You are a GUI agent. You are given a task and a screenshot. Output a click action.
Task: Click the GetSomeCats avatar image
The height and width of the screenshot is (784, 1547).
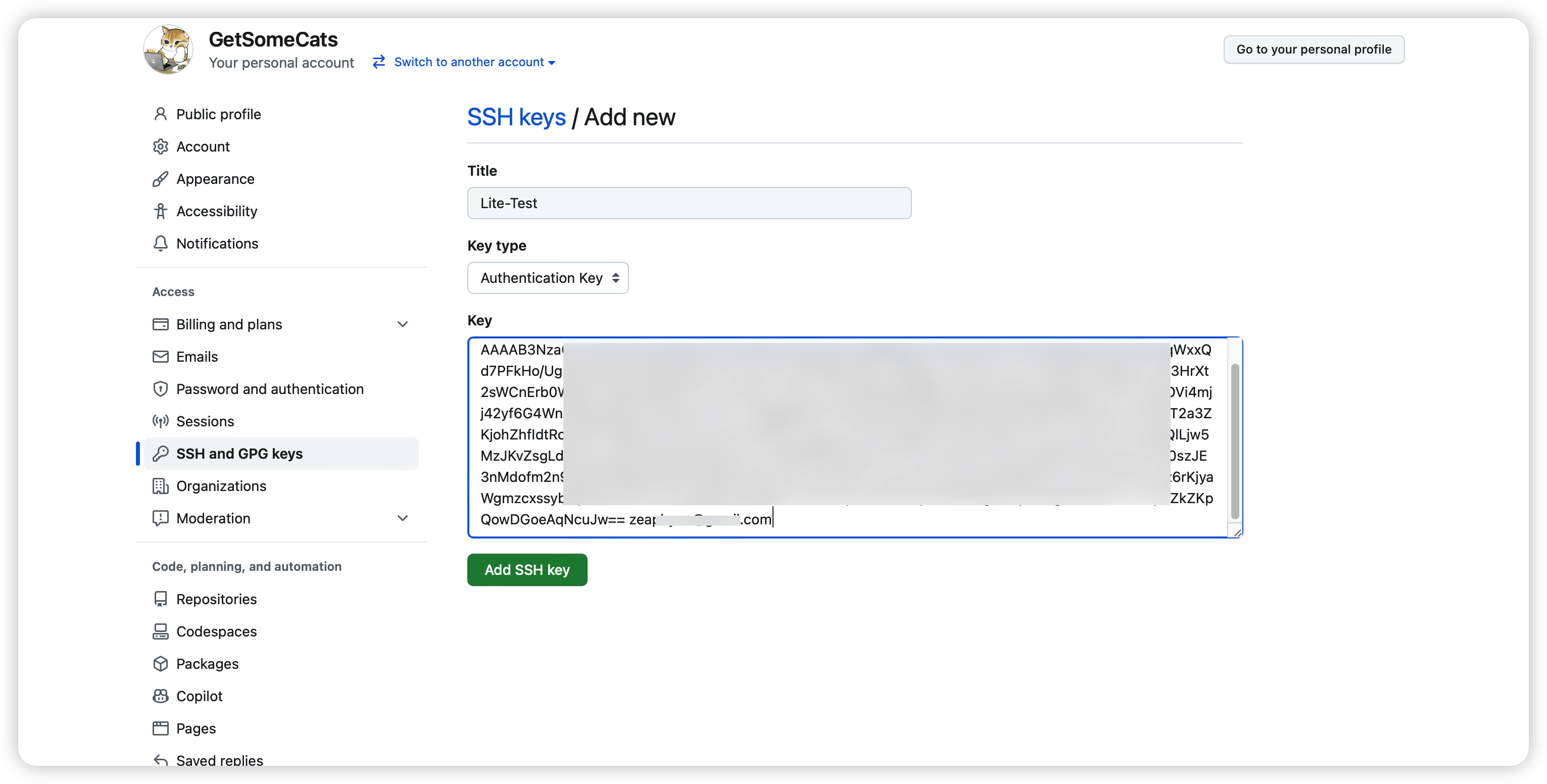(x=168, y=50)
